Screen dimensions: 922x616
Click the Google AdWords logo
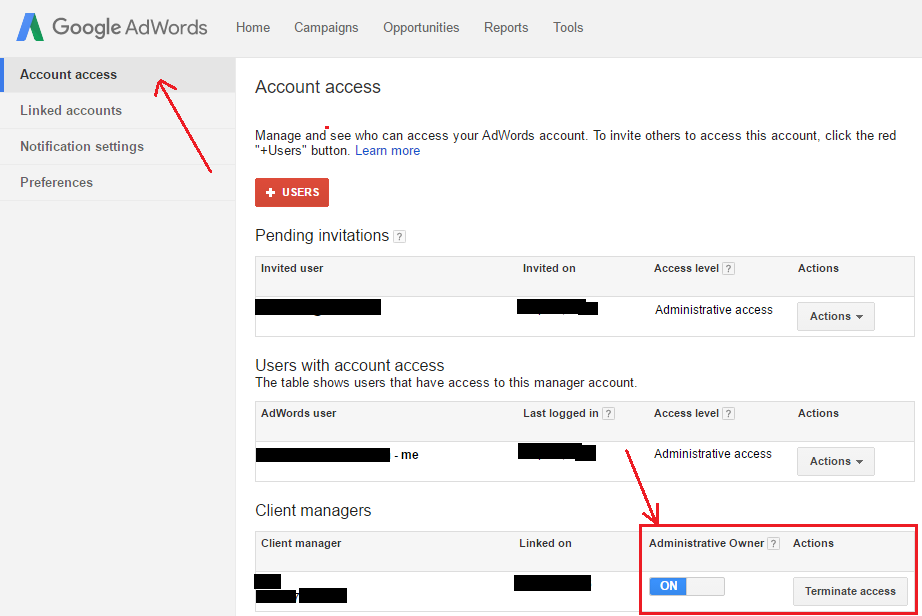[112, 27]
